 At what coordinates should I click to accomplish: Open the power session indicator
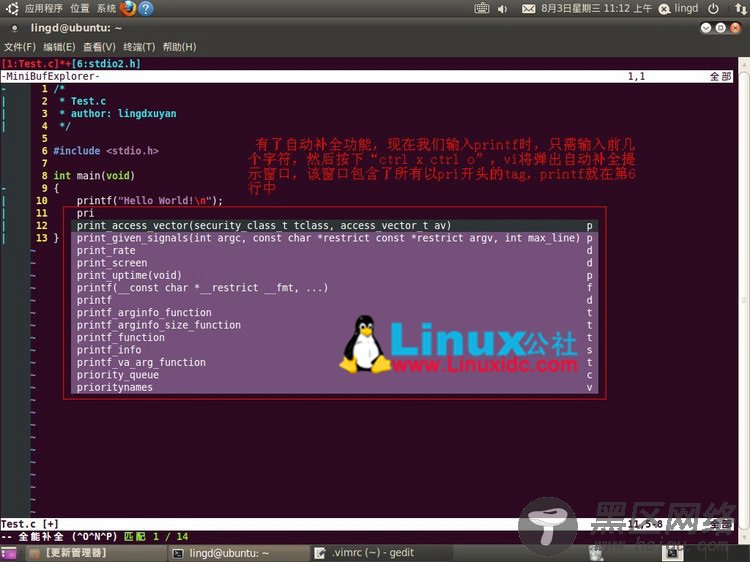pos(713,9)
